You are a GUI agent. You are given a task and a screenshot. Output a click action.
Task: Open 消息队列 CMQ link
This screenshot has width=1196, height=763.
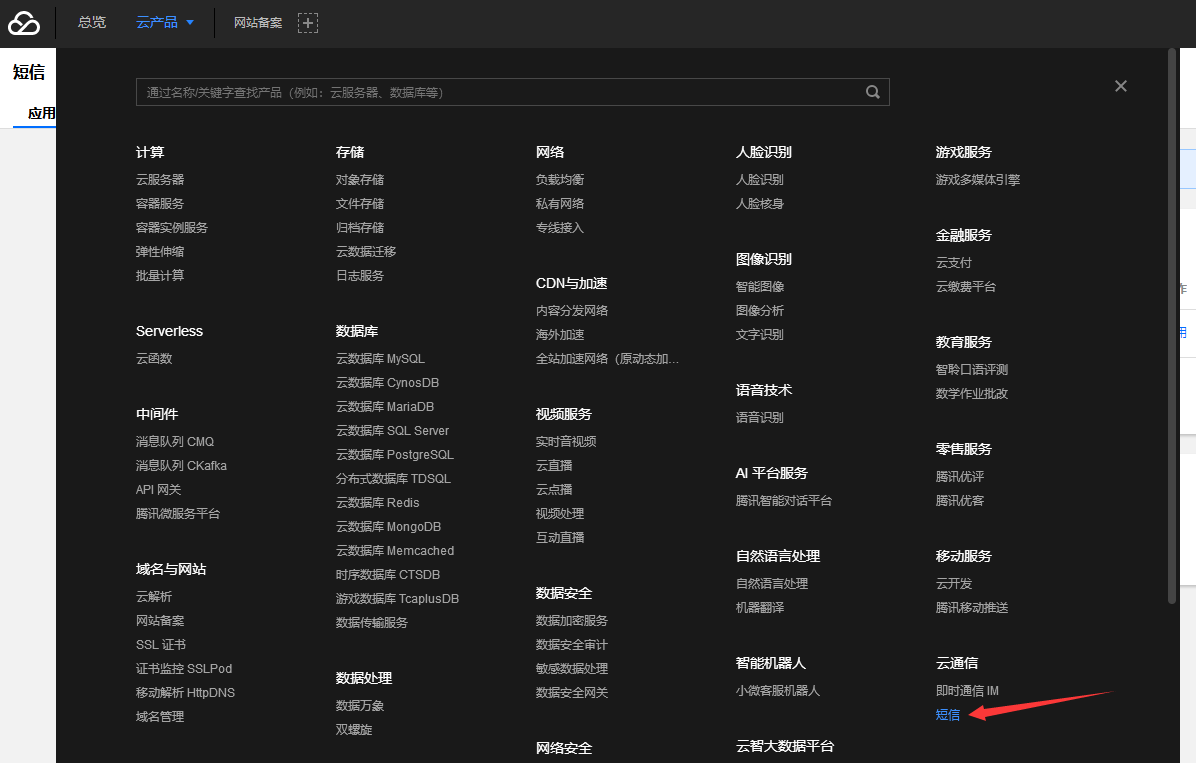[x=175, y=442]
